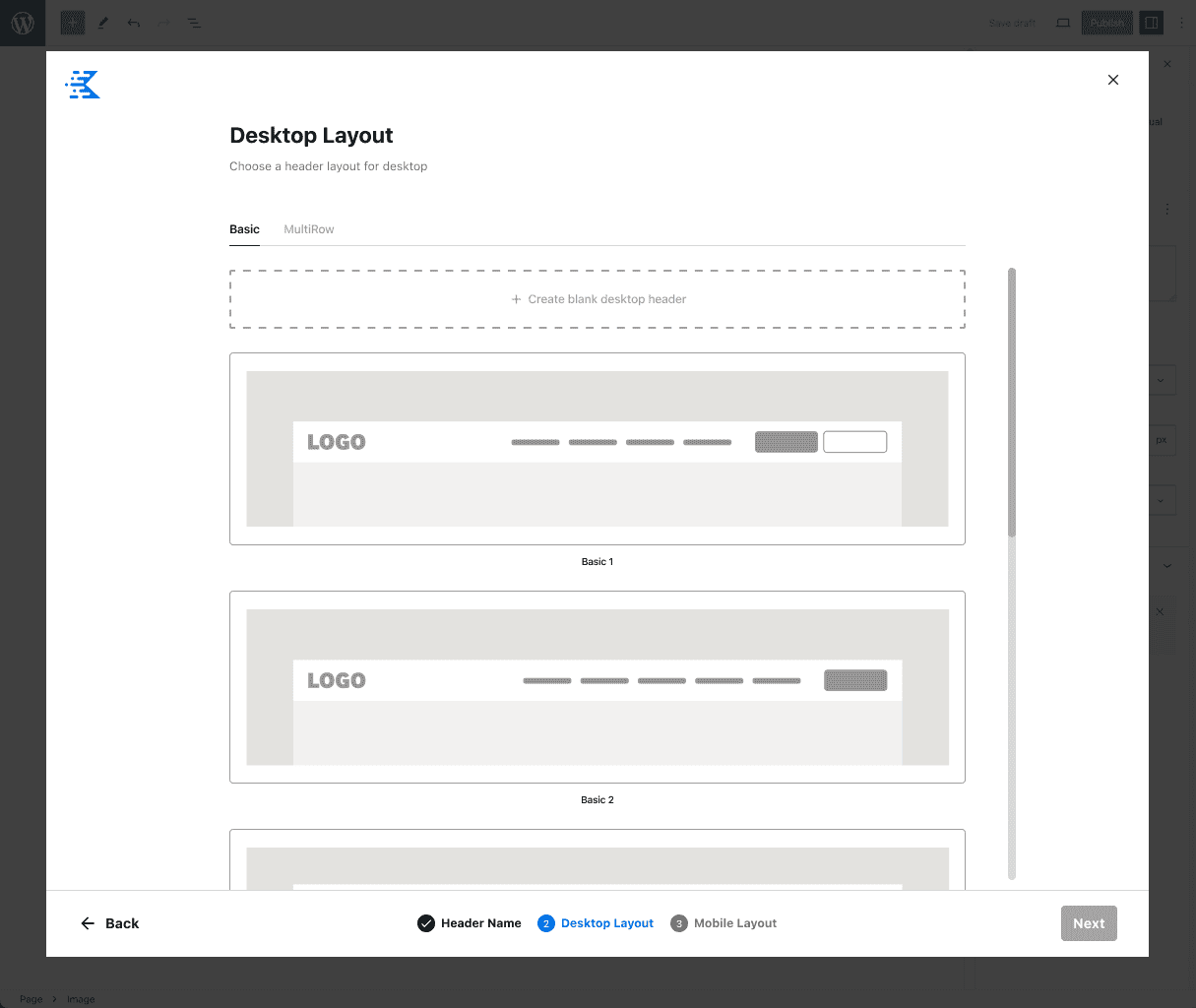This screenshot has width=1196, height=1008.
Task: Select the Basic 2 header layout
Action: point(597,686)
